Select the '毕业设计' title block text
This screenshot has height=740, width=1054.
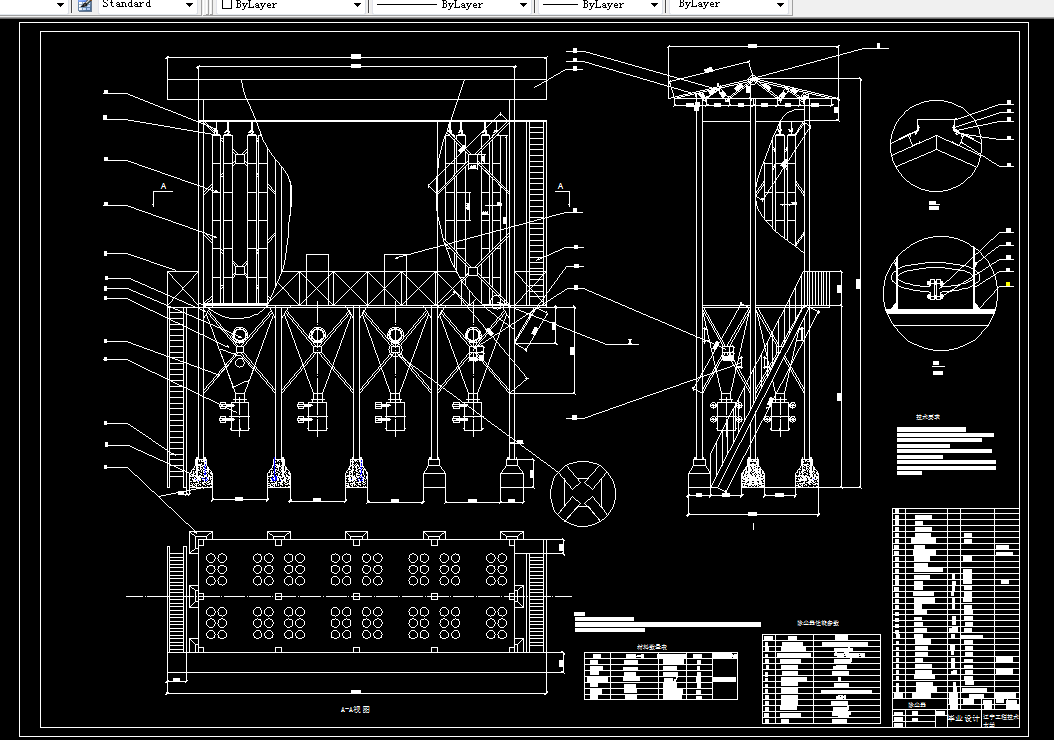point(964,718)
